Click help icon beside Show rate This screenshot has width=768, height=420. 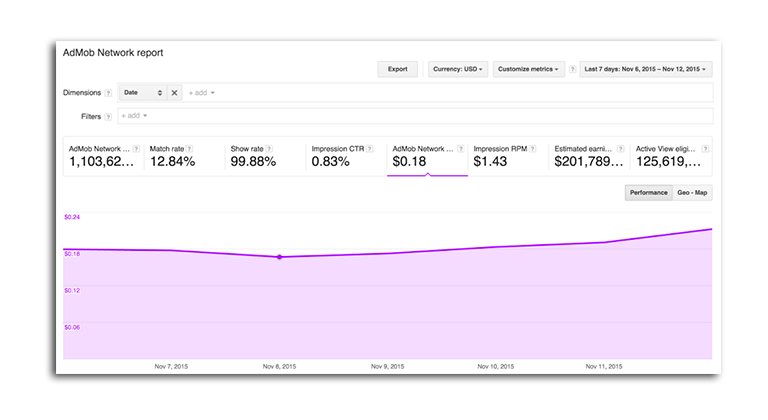(269, 149)
